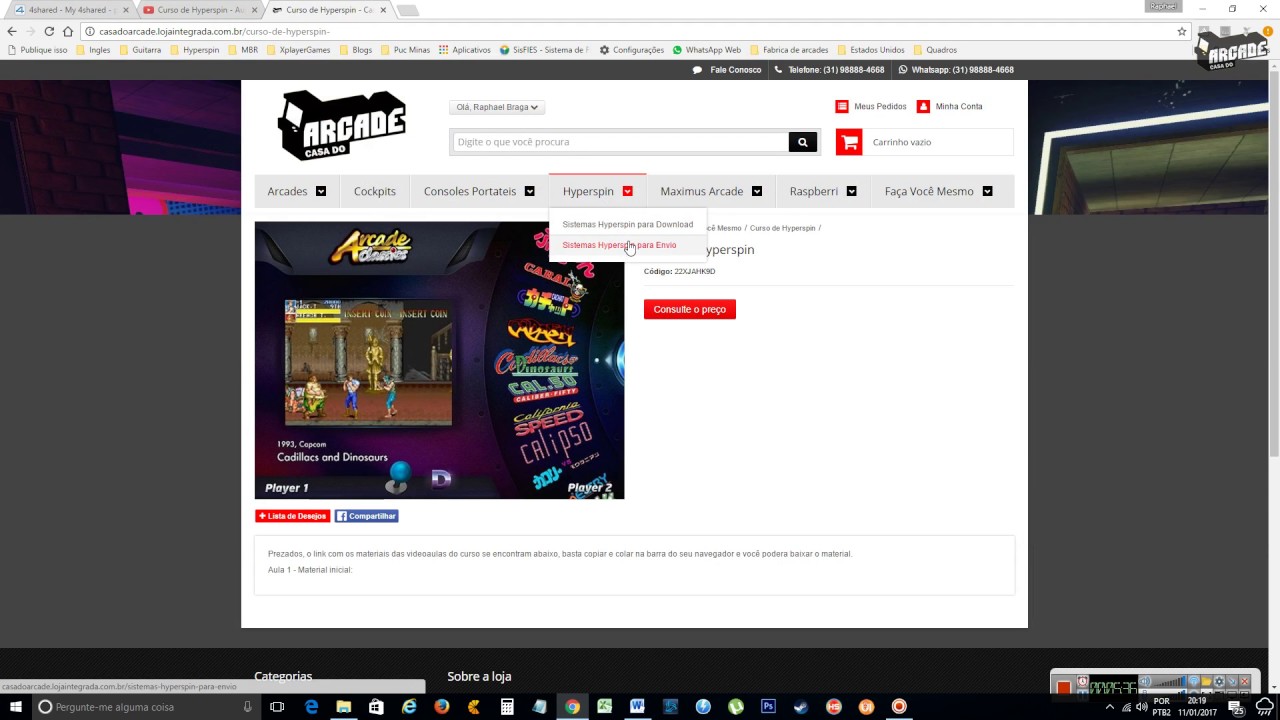Click the Cadillacs and Dinosaurs product image
This screenshot has height=720, width=1280.
click(x=440, y=360)
